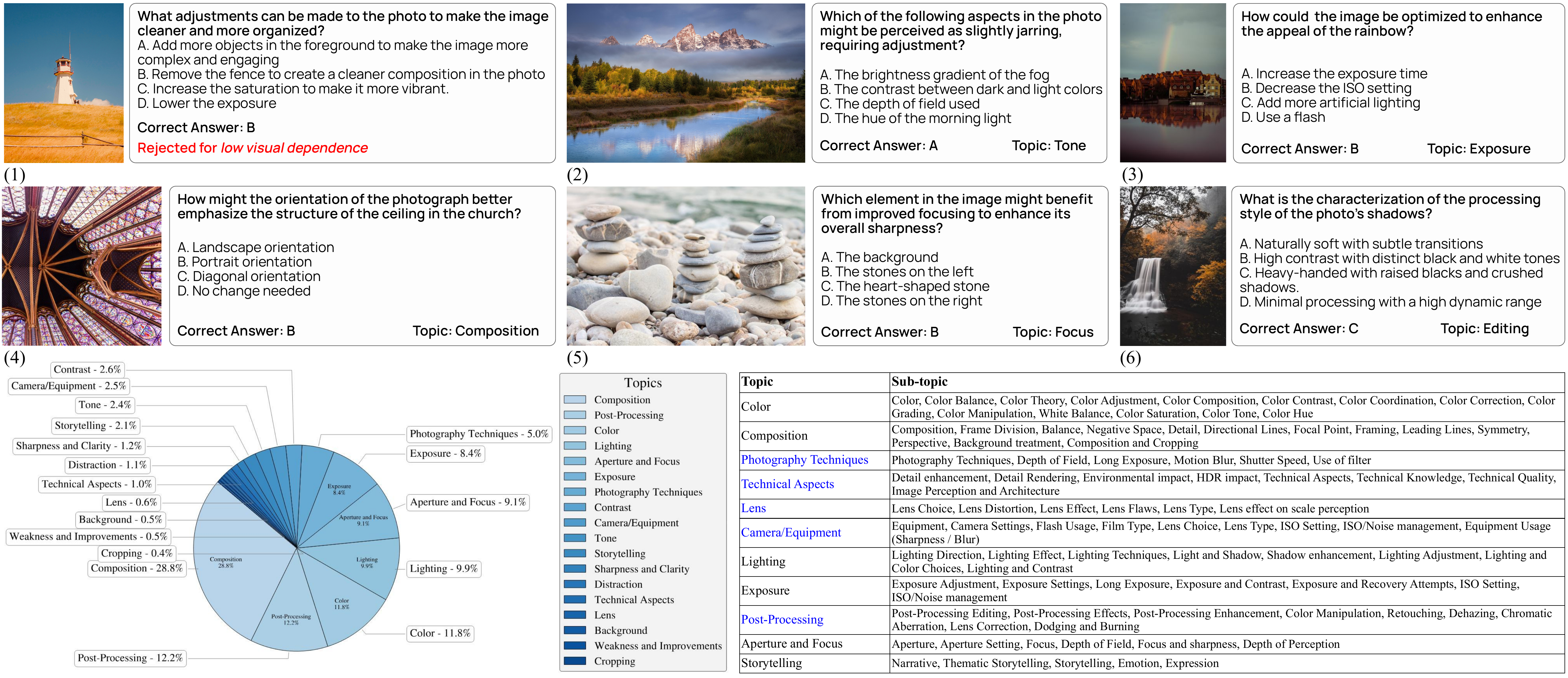The image size is (1568, 678).
Task: Click the Composition swatch in the Topics legend
Action: coord(575,400)
